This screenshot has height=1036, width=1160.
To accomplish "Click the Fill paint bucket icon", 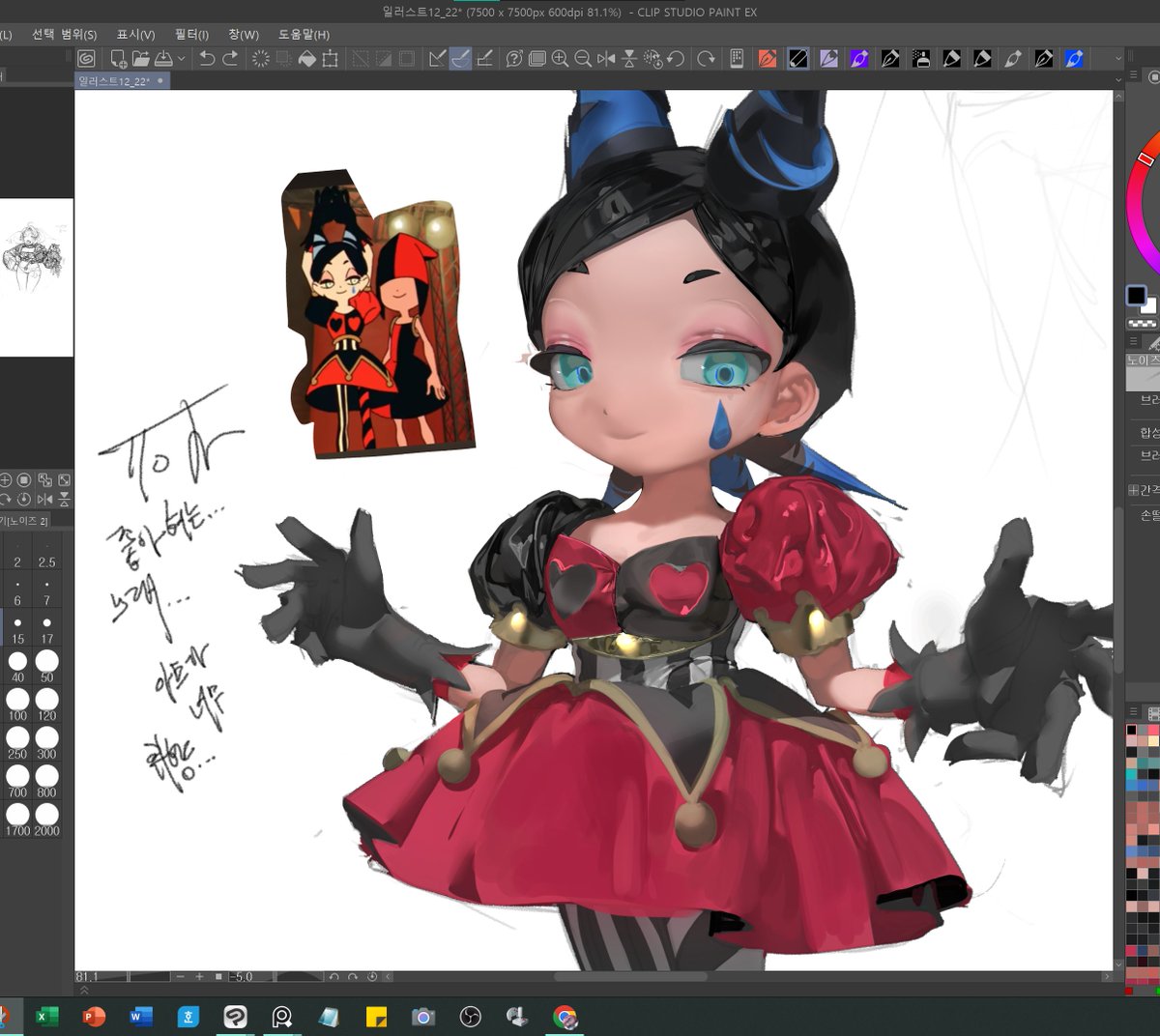I will (306, 59).
